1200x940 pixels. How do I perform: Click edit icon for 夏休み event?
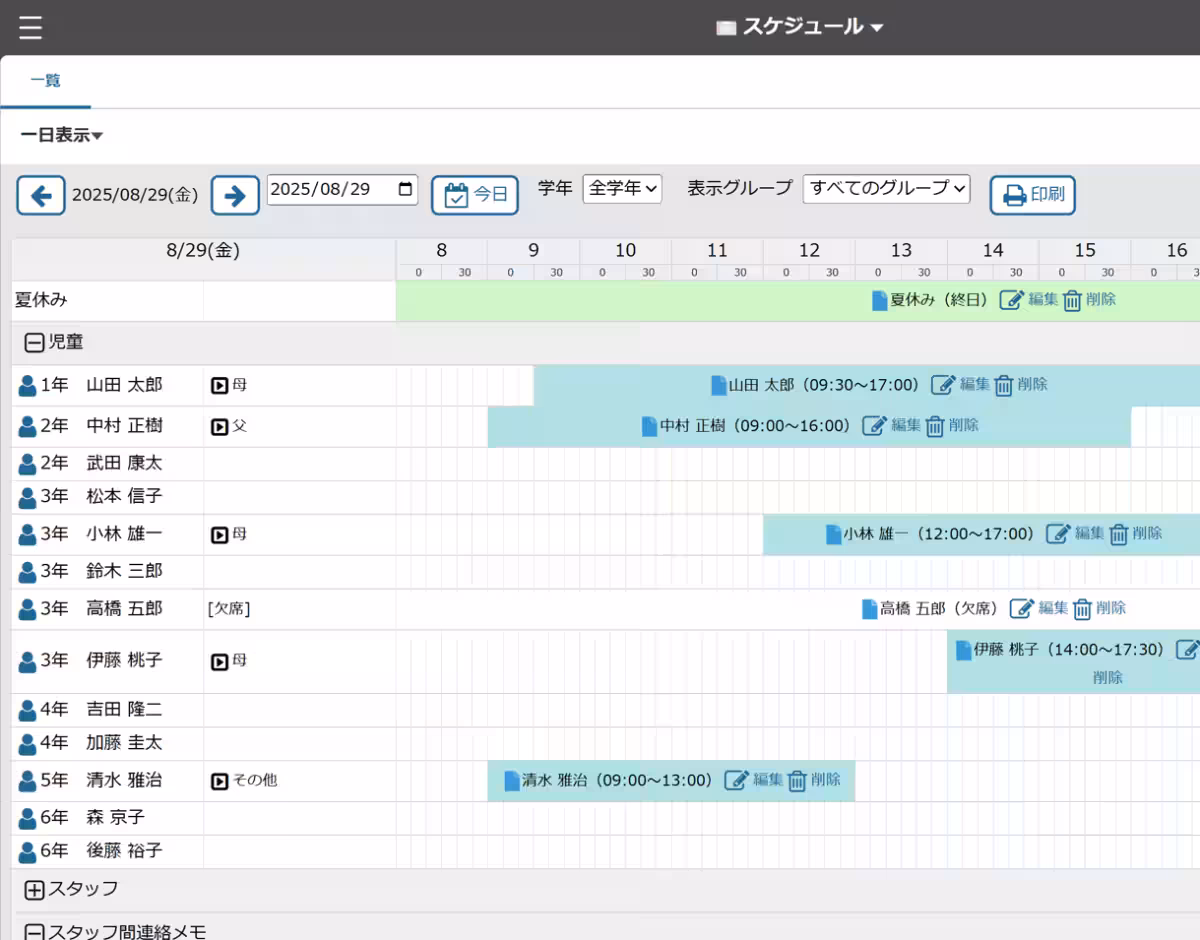coord(1012,300)
